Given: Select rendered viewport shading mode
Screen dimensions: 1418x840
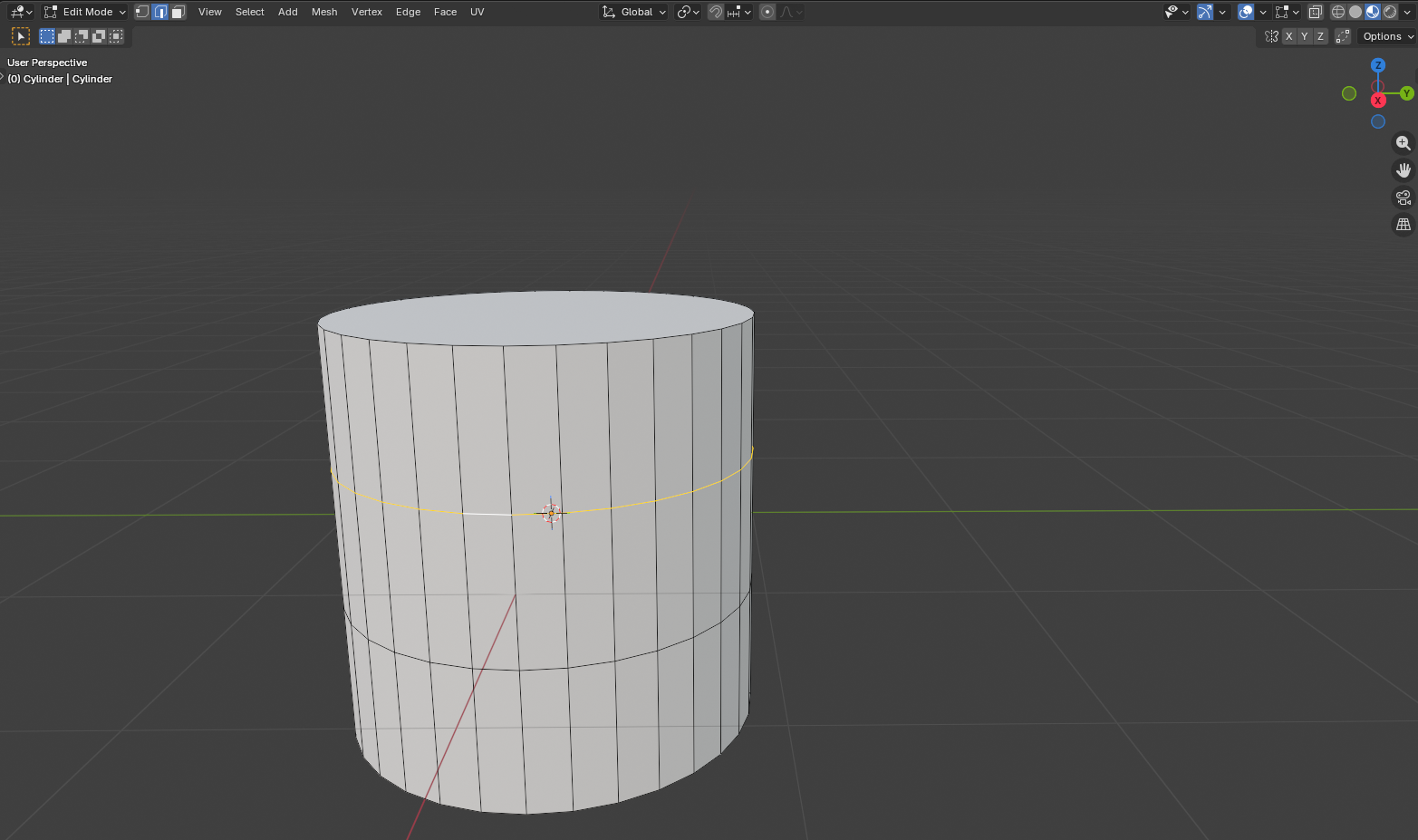Looking at the screenshot, I should click(1390, 12).
